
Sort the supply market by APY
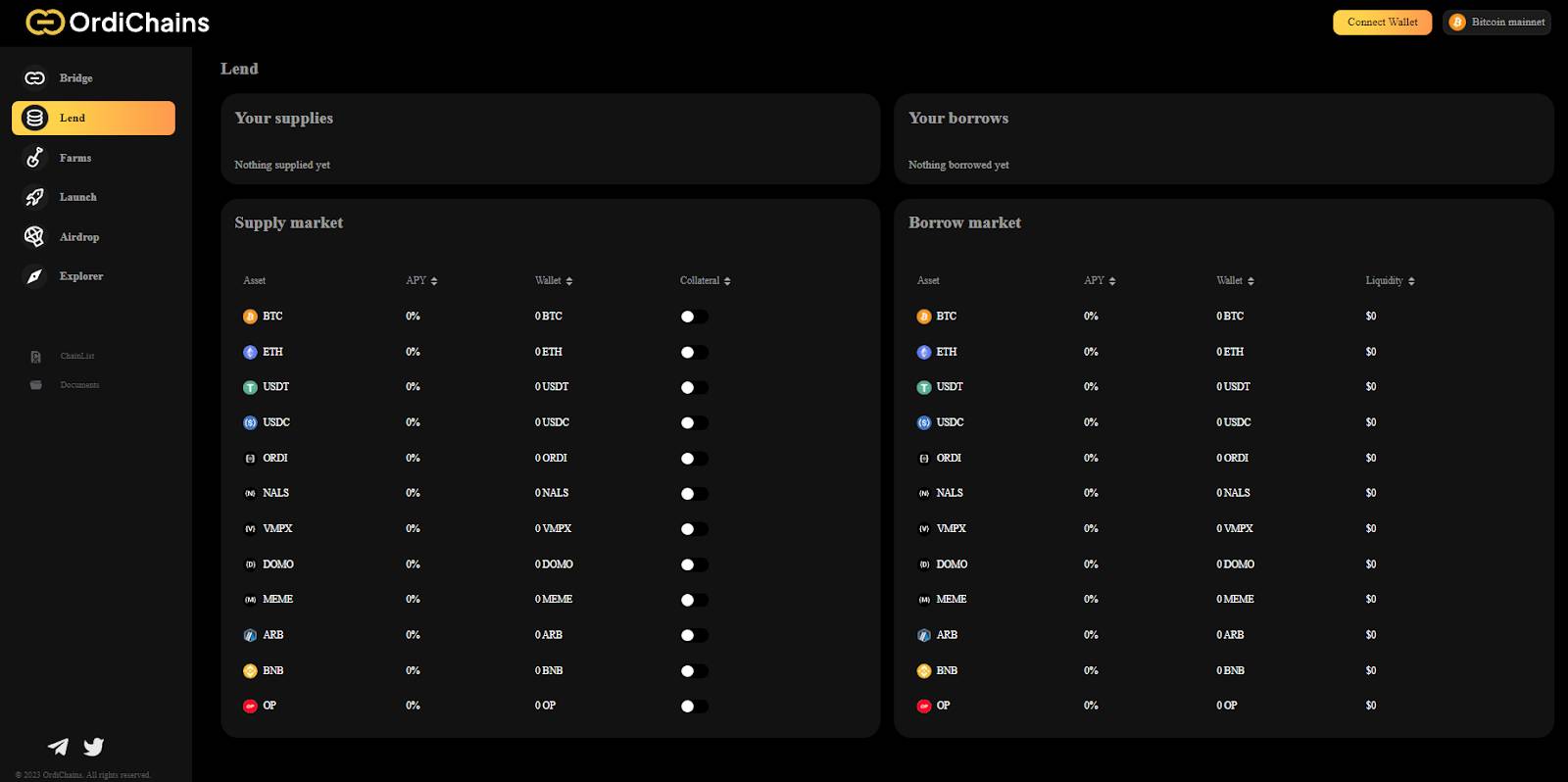click(x=421, y=281)
